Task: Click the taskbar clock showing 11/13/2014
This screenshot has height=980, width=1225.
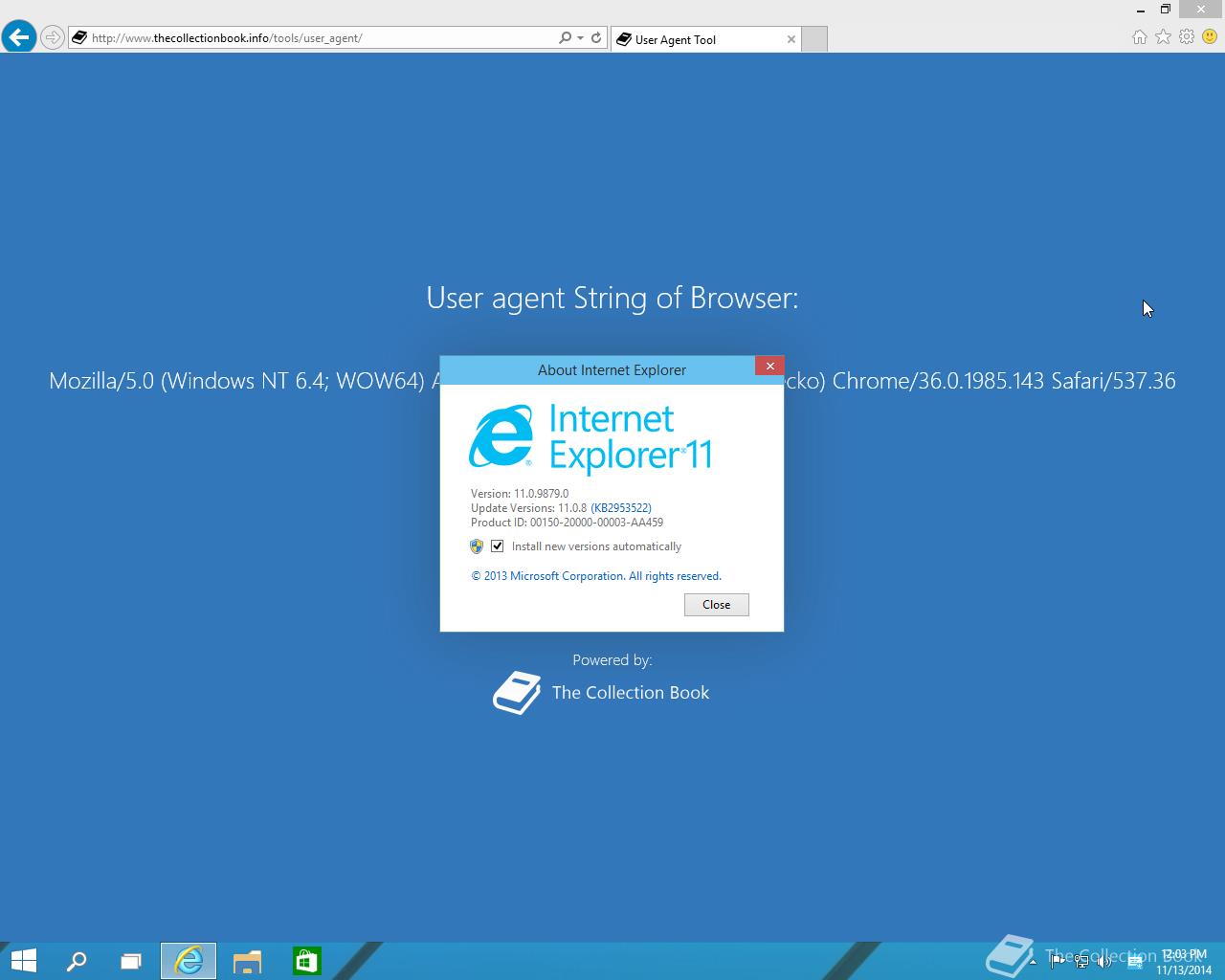Action: coord(1183,962)
